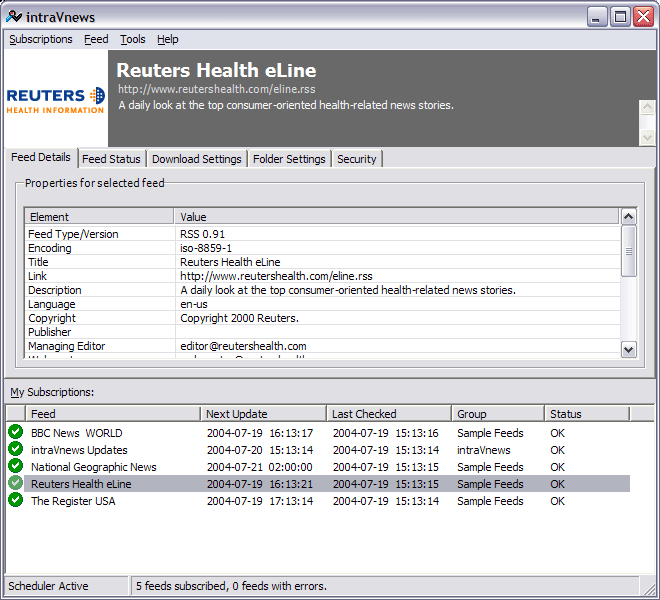
Task: Switch to the Feed Status tab
Action: (x=112, y=159)
